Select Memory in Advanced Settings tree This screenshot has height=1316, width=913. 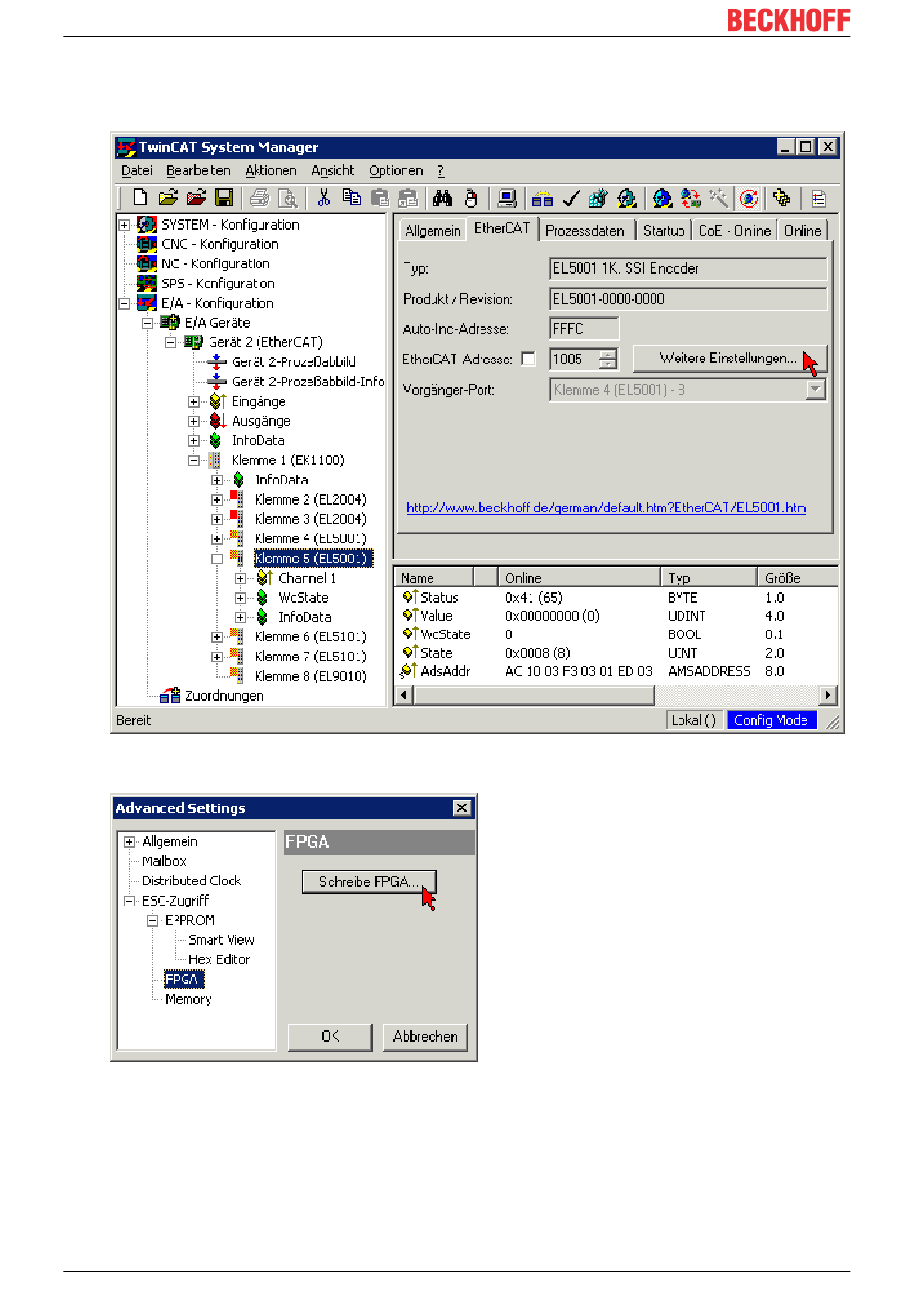click(188, 999)
